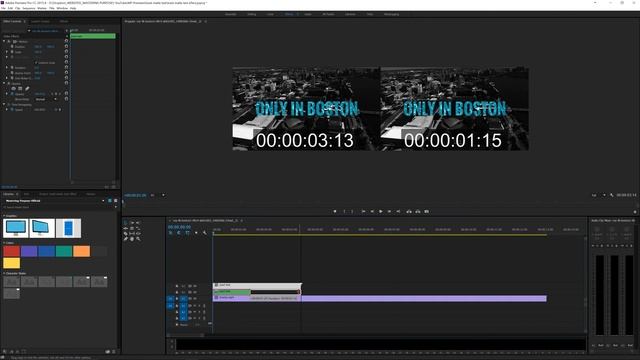Viewport: 640px width, 360px height.
Task: Collapse the Graphics section in Libraries
Action: click(x=4, y=216)
